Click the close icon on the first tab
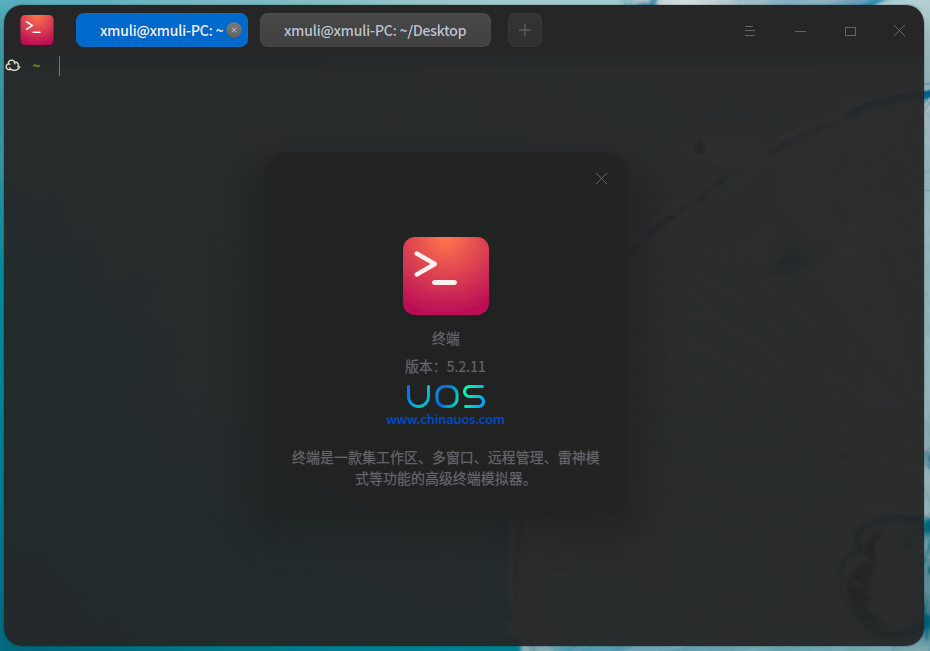930x651 pixels. tap(233, 30)
